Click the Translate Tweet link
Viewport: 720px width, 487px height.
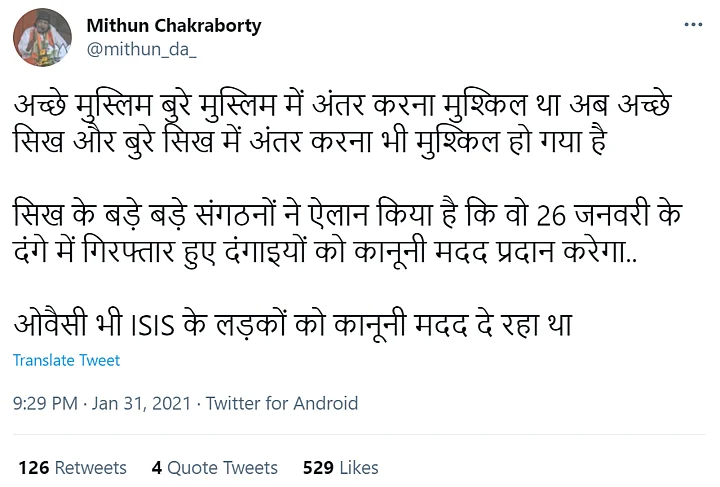pyautogui.click(x=67, y=360)
